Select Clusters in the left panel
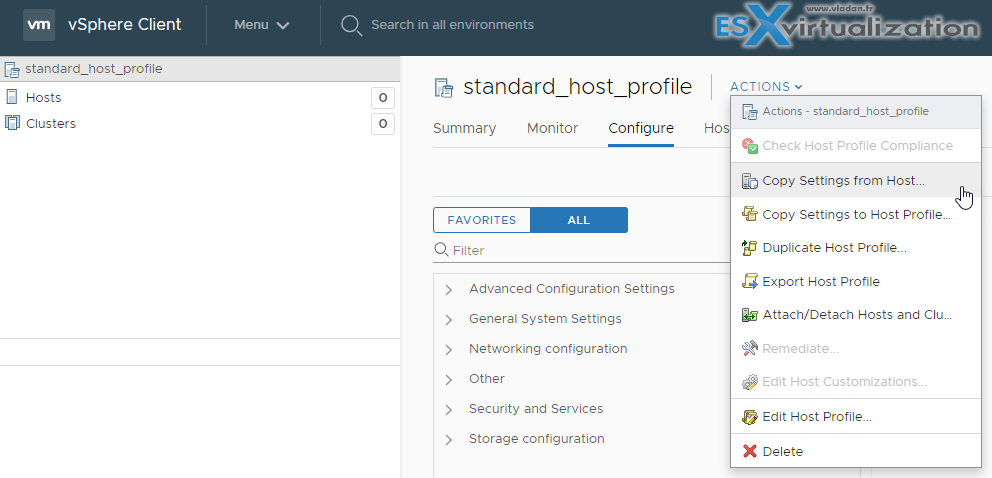The height and width of the screenshot is (478, 992). 51,123
